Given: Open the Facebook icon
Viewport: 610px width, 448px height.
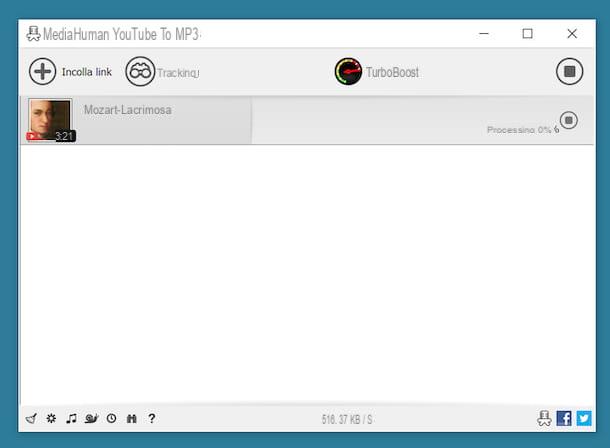Looking at the screenshot, I should (x=564, y=419).
